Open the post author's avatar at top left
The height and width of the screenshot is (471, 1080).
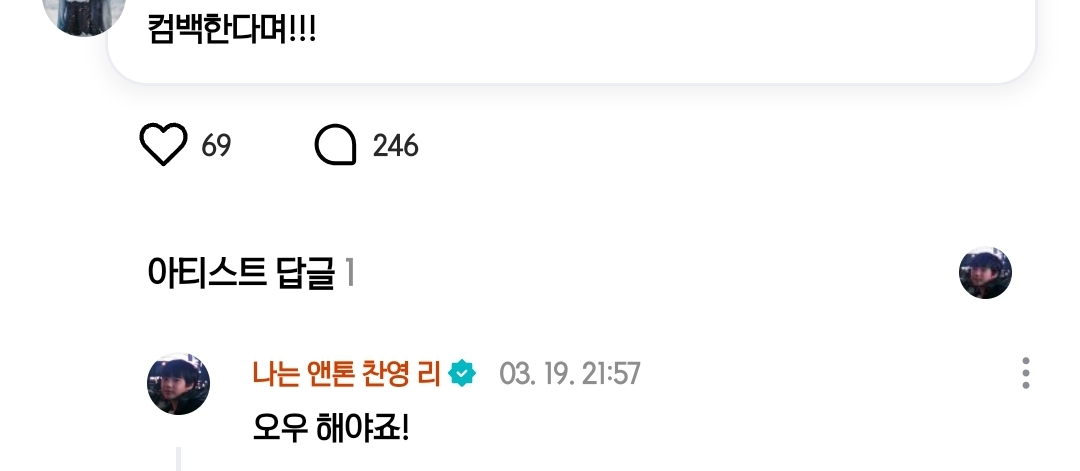[84, 14]
